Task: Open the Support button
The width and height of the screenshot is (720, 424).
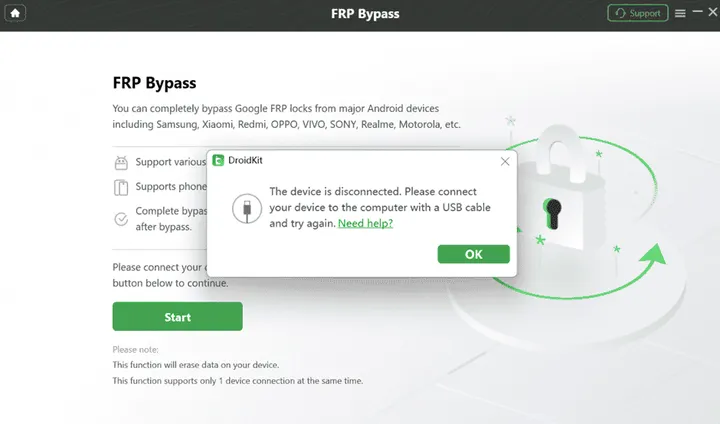Action: [x=637, y=13]
